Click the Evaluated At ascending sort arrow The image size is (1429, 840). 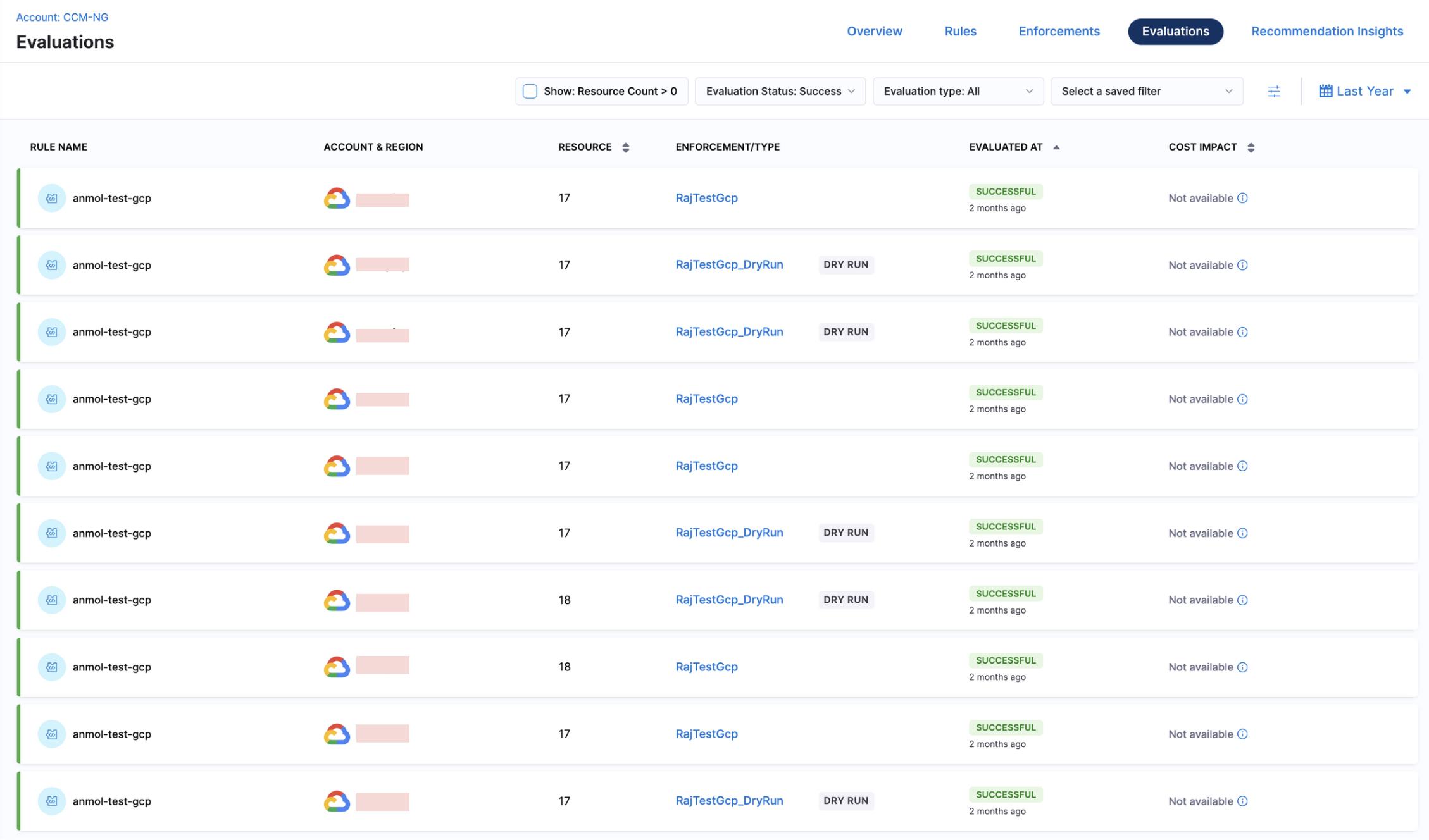(x=1056, y=147)
